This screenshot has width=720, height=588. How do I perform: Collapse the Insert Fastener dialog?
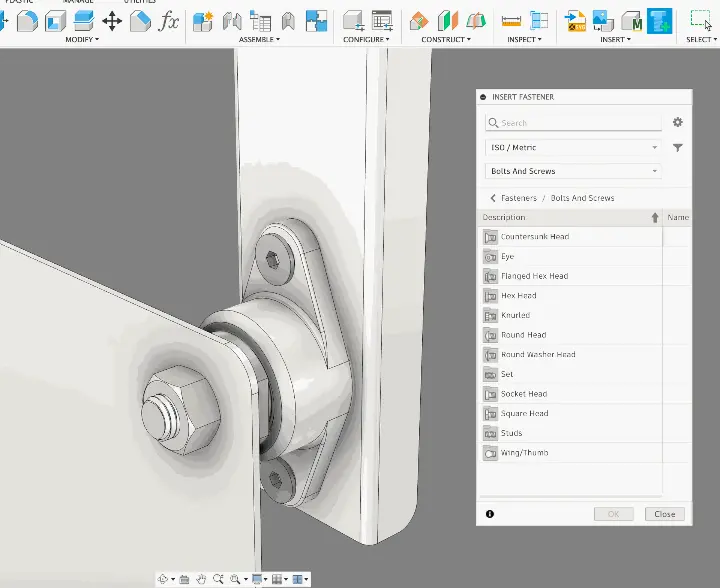pyautogui.click(x=484, y=97)
